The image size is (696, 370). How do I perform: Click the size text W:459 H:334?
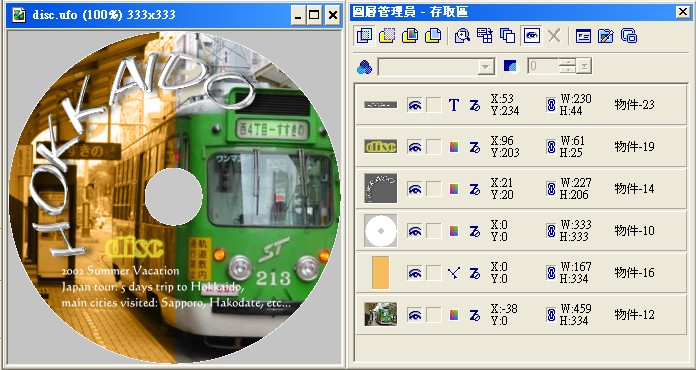coord(575,314)
